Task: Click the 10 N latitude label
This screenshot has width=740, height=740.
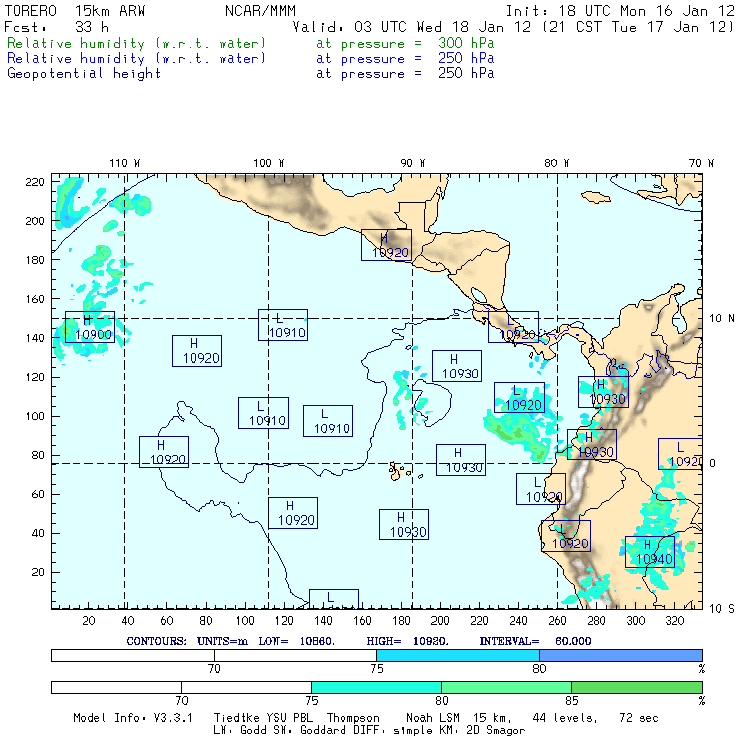Action: pos(722,319)
